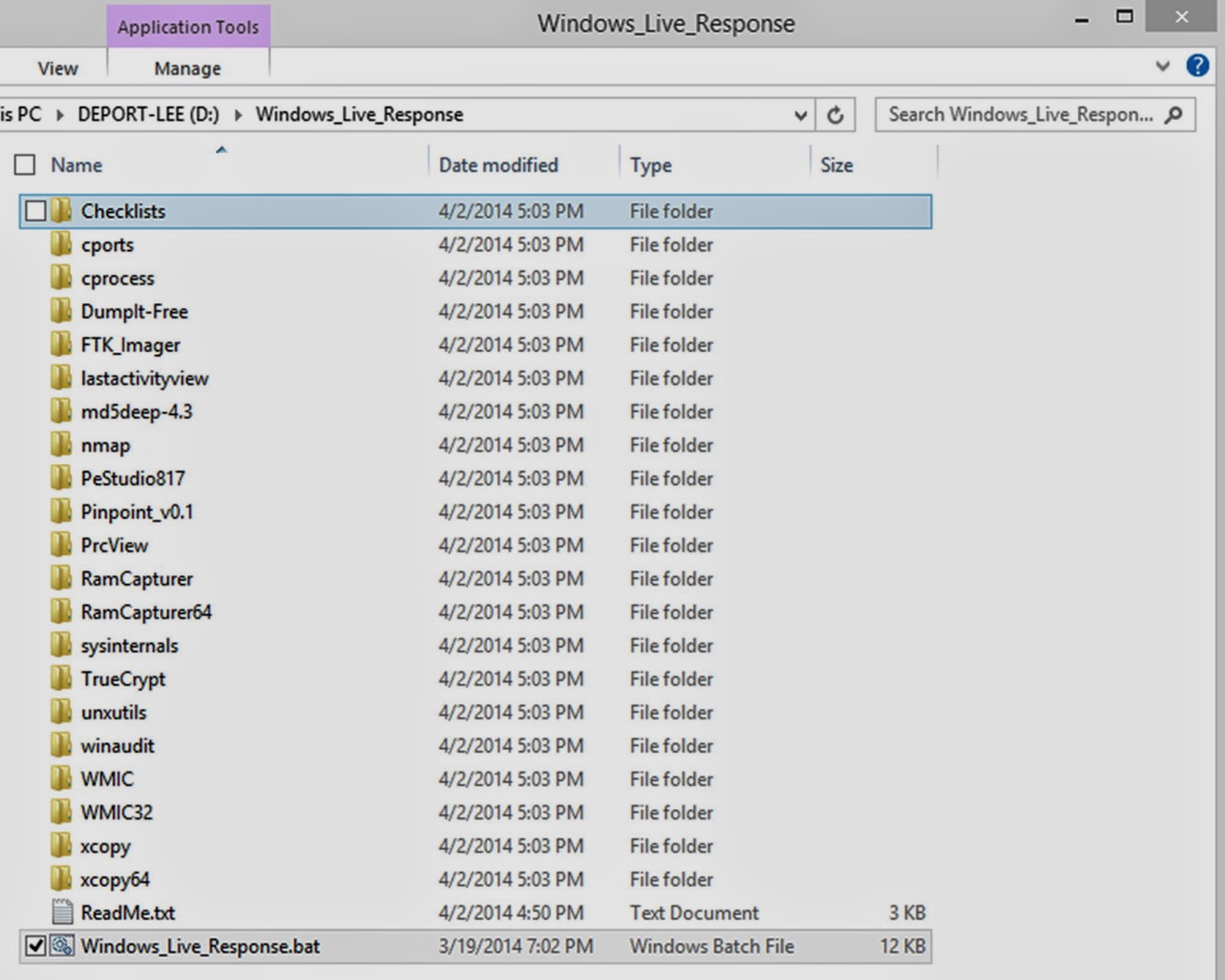Click DEPORT-LEE (D:) in the breadcrumb

click(148, 114)
